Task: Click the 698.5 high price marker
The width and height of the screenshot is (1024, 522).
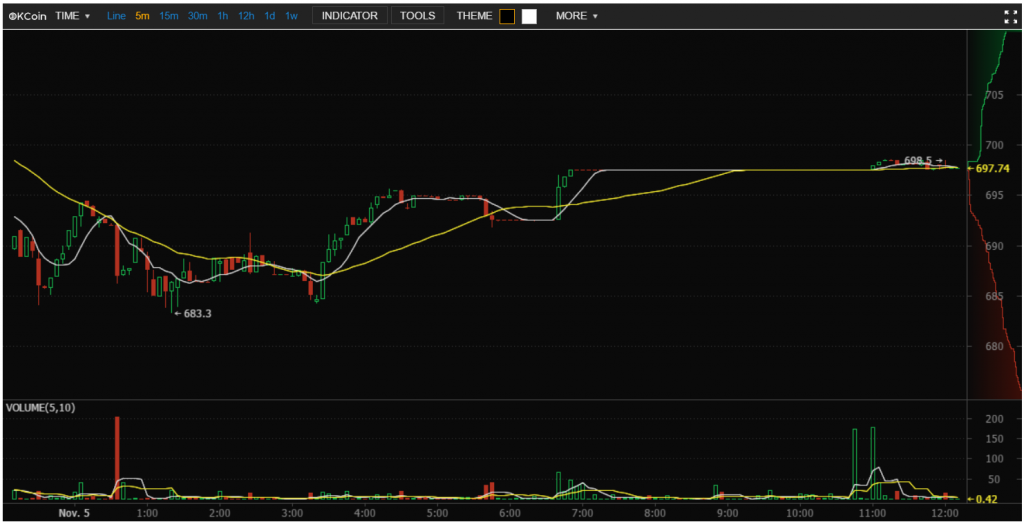Action: click(918, 160)
